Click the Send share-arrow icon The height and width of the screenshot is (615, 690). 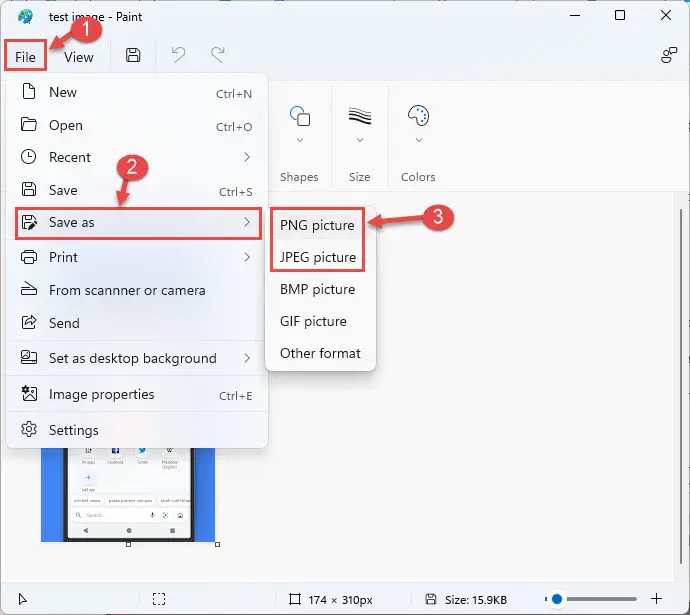[29, 322]
